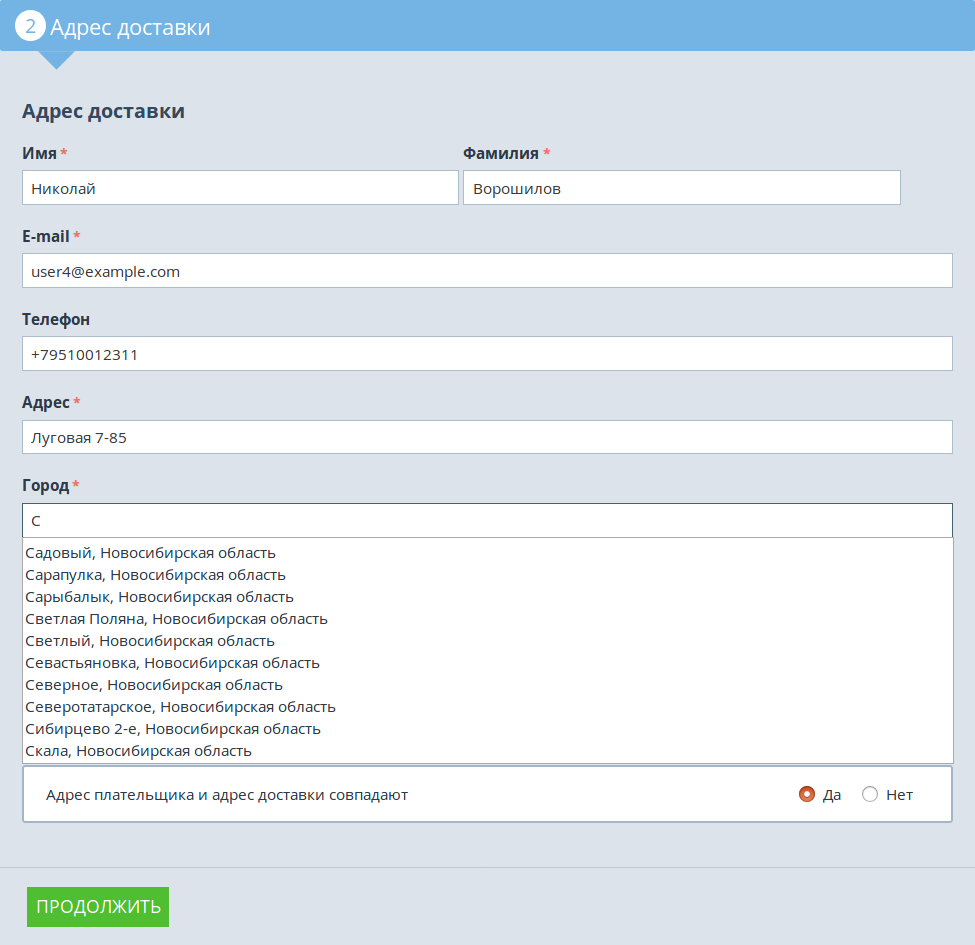Click the 'Фамилия' field with Ворошилов
Image resolution: width=975 pixels, height=945 pixels.
681,188
